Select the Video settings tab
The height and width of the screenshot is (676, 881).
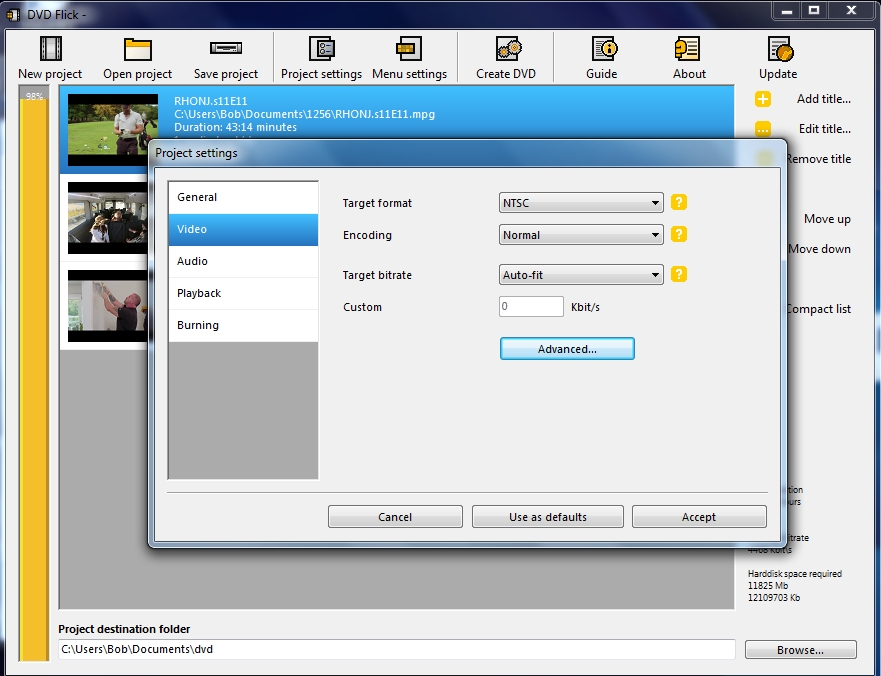pos(243,229)
